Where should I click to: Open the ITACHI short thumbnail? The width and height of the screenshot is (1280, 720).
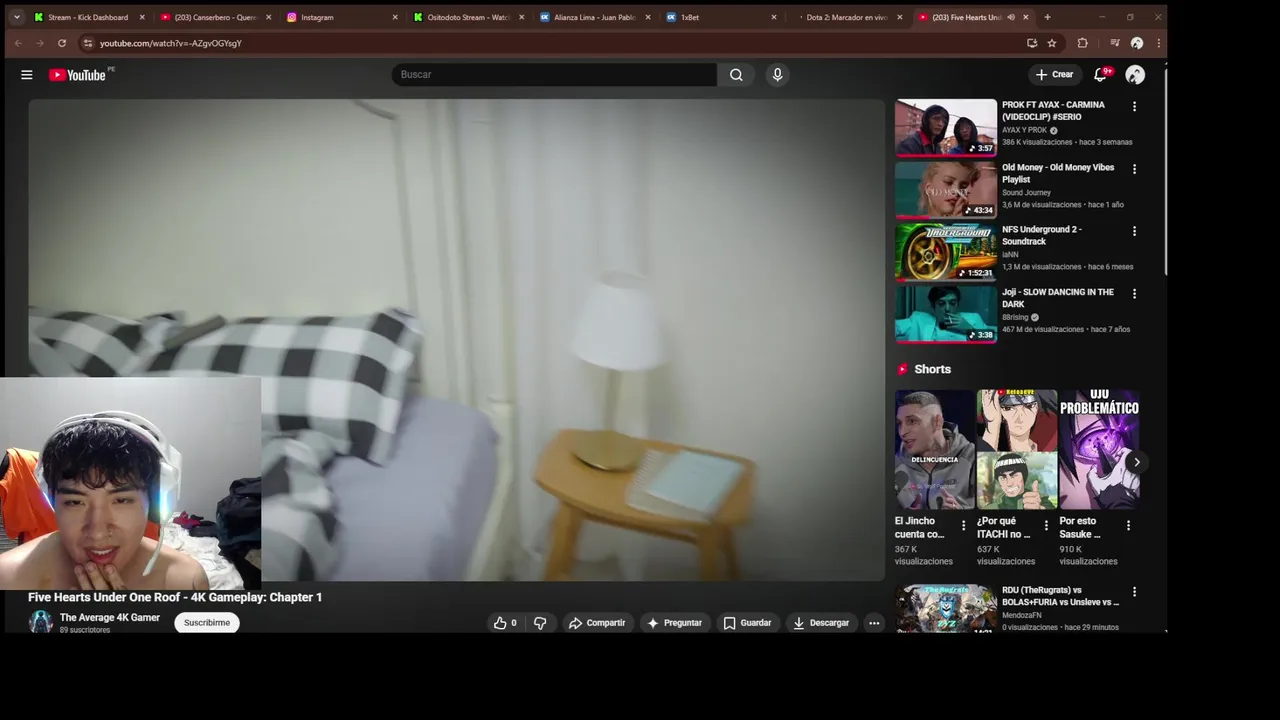(1017, 450)
